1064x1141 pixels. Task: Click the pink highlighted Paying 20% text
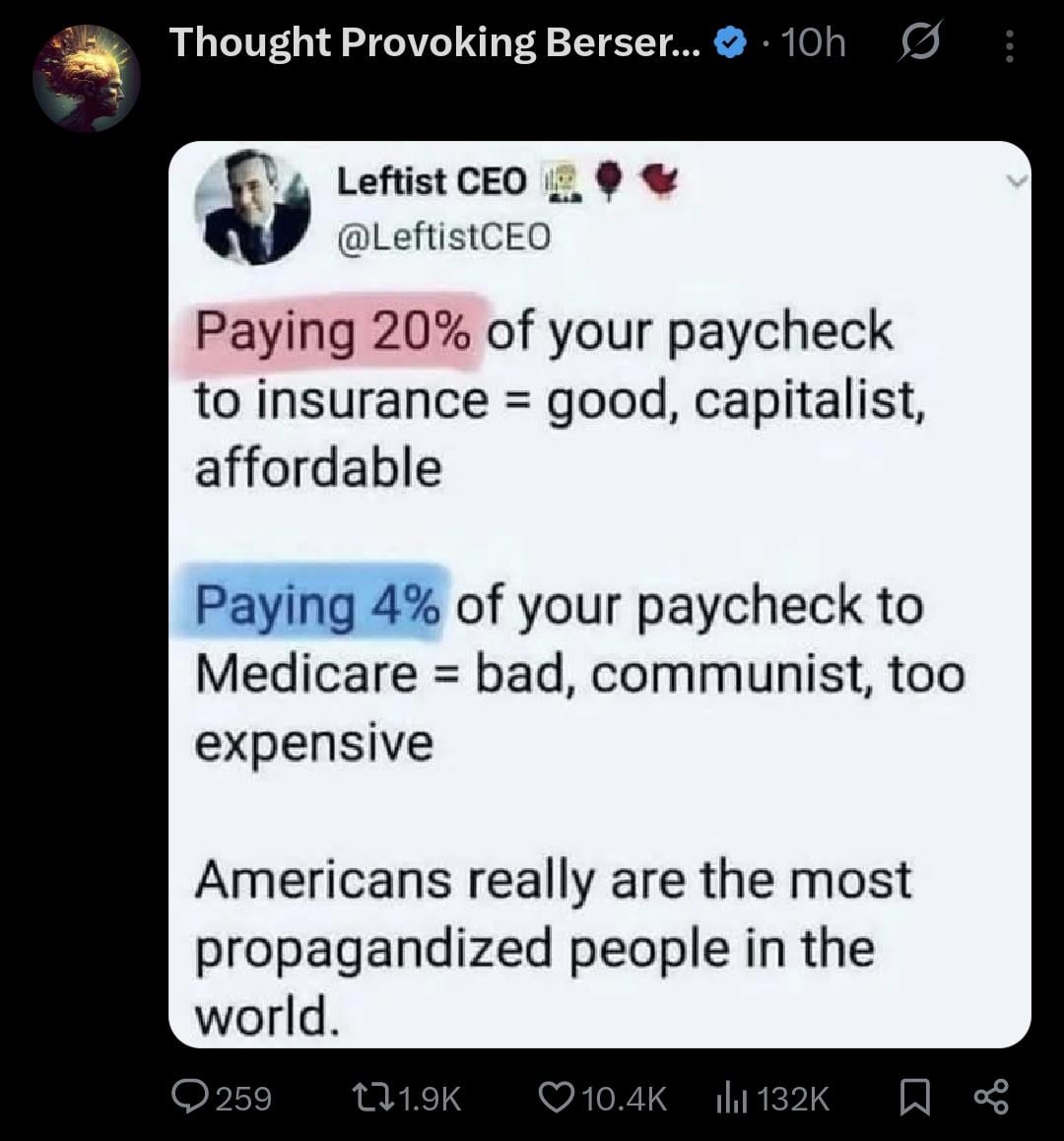(332, 333)
